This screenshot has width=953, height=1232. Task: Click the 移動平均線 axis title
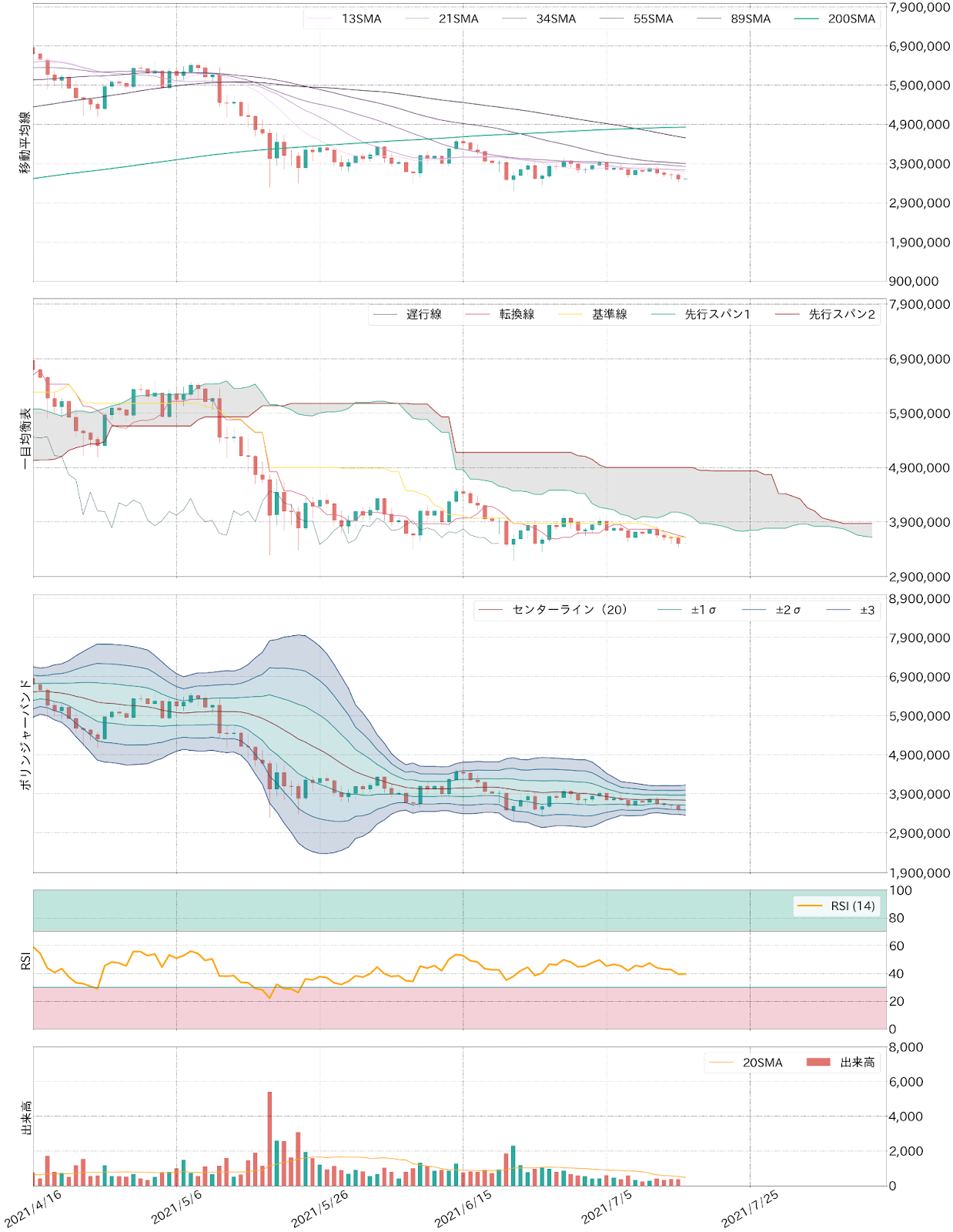(25, 142)
